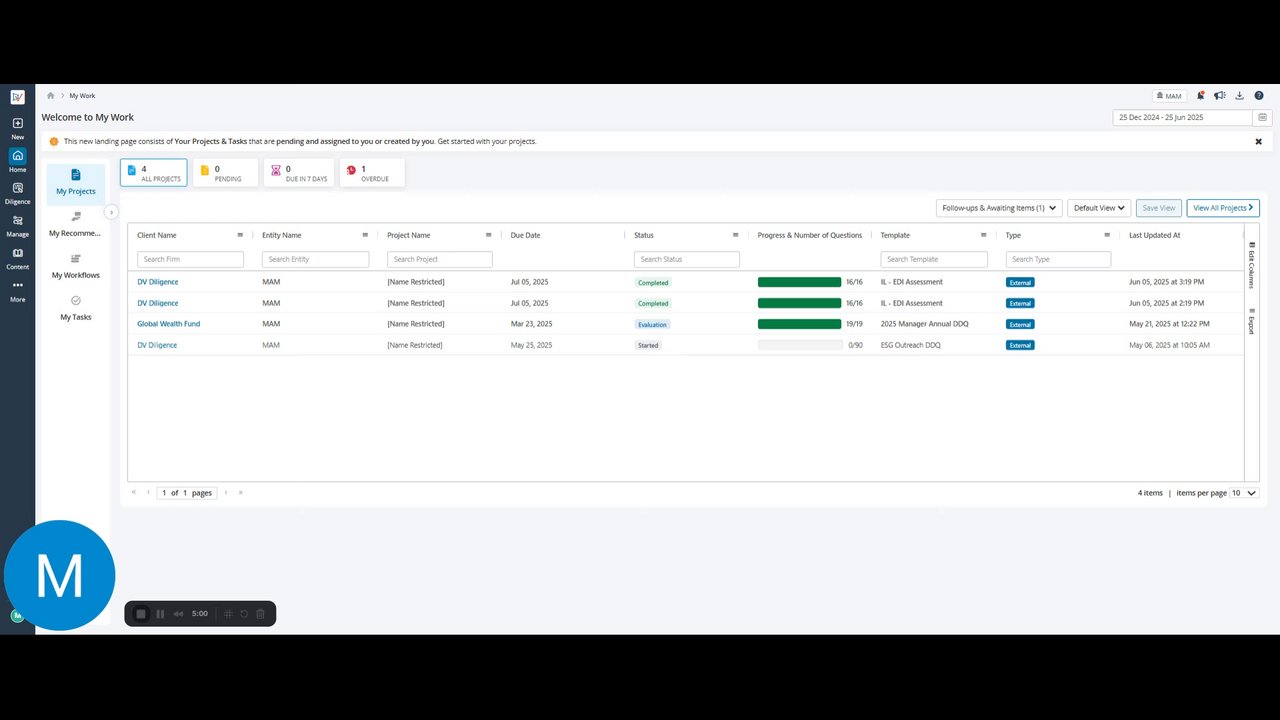
Task: Dismiss the landing page info banner
Action: 1258,142
